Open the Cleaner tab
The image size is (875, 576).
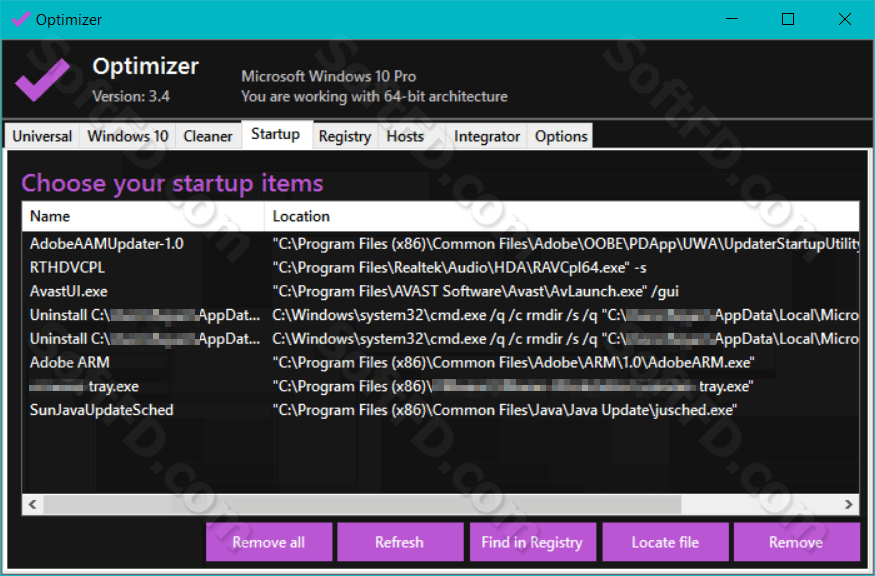coord(208,136)
